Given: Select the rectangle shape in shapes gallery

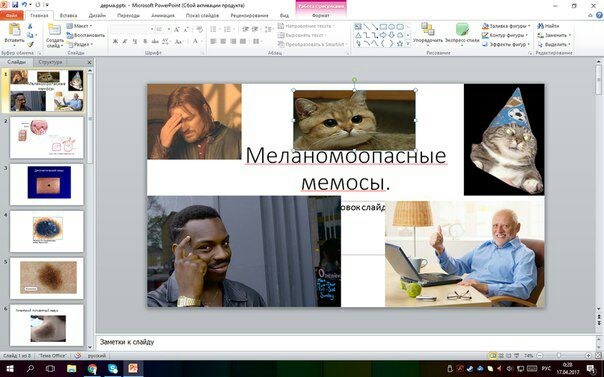Looking at the screenshot, I should pos(383,27).
